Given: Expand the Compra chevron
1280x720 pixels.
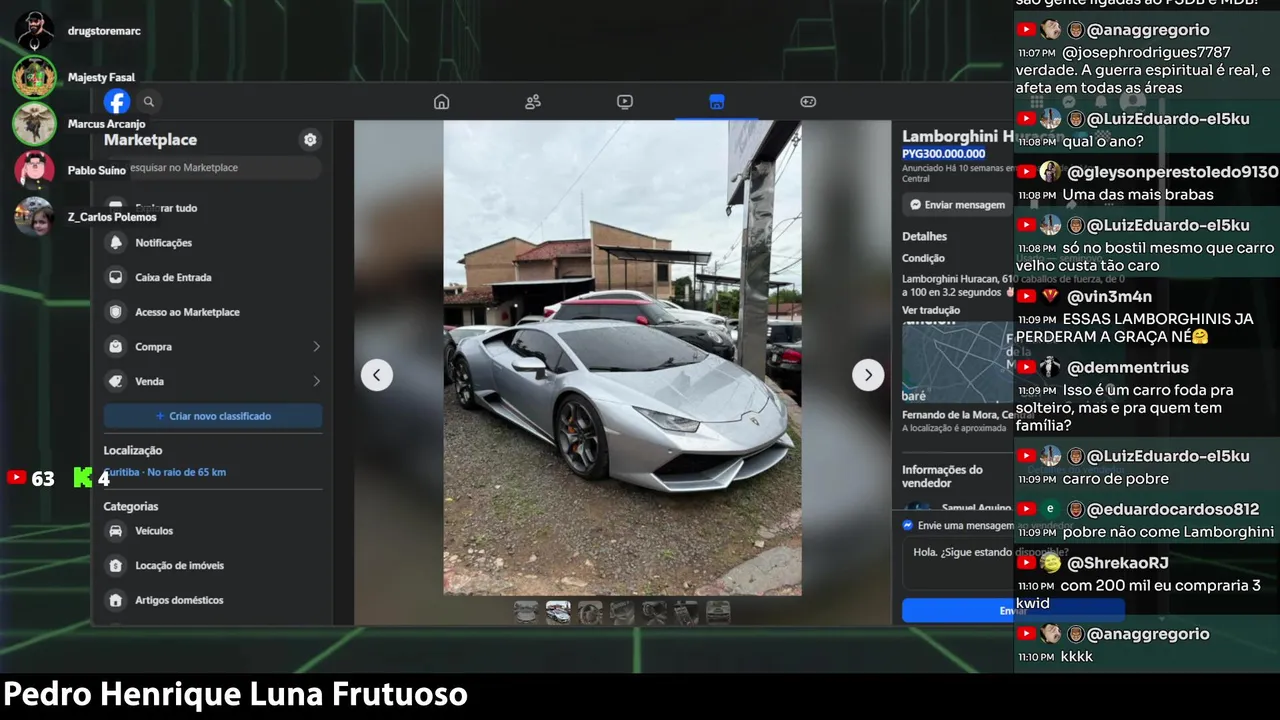Looking at the screenshot, I should coord(316,347).
